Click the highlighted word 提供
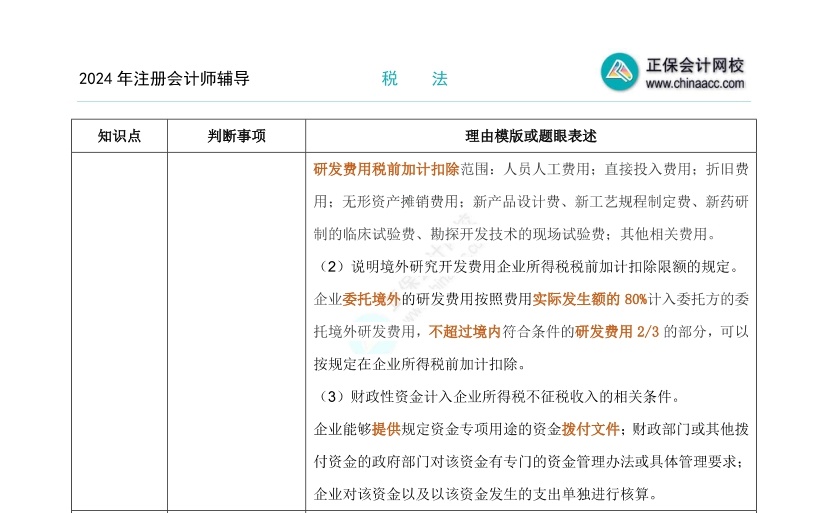The height and width of the screenshot is (513, 827). tap(386, 429)
